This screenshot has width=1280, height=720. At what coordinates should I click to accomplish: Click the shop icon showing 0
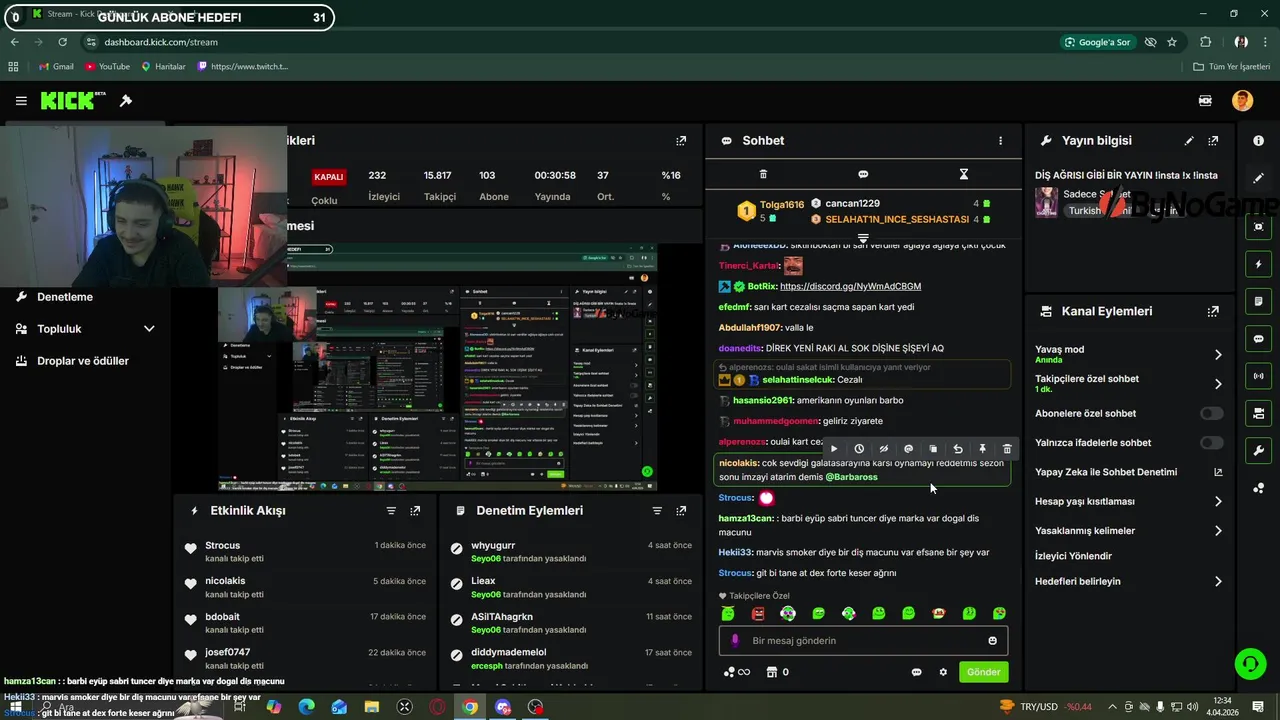pyautogui.click(x=777, y=672)
